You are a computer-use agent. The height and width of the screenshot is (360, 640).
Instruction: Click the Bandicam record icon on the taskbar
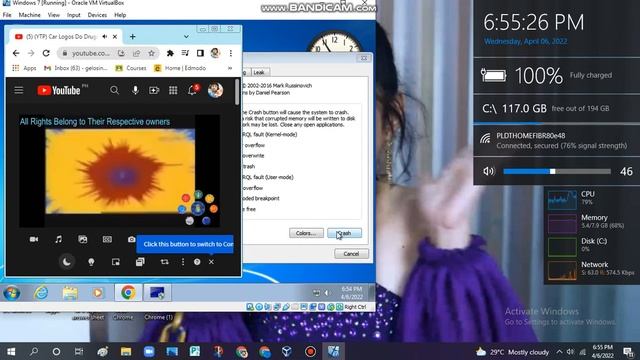[310, 351]
